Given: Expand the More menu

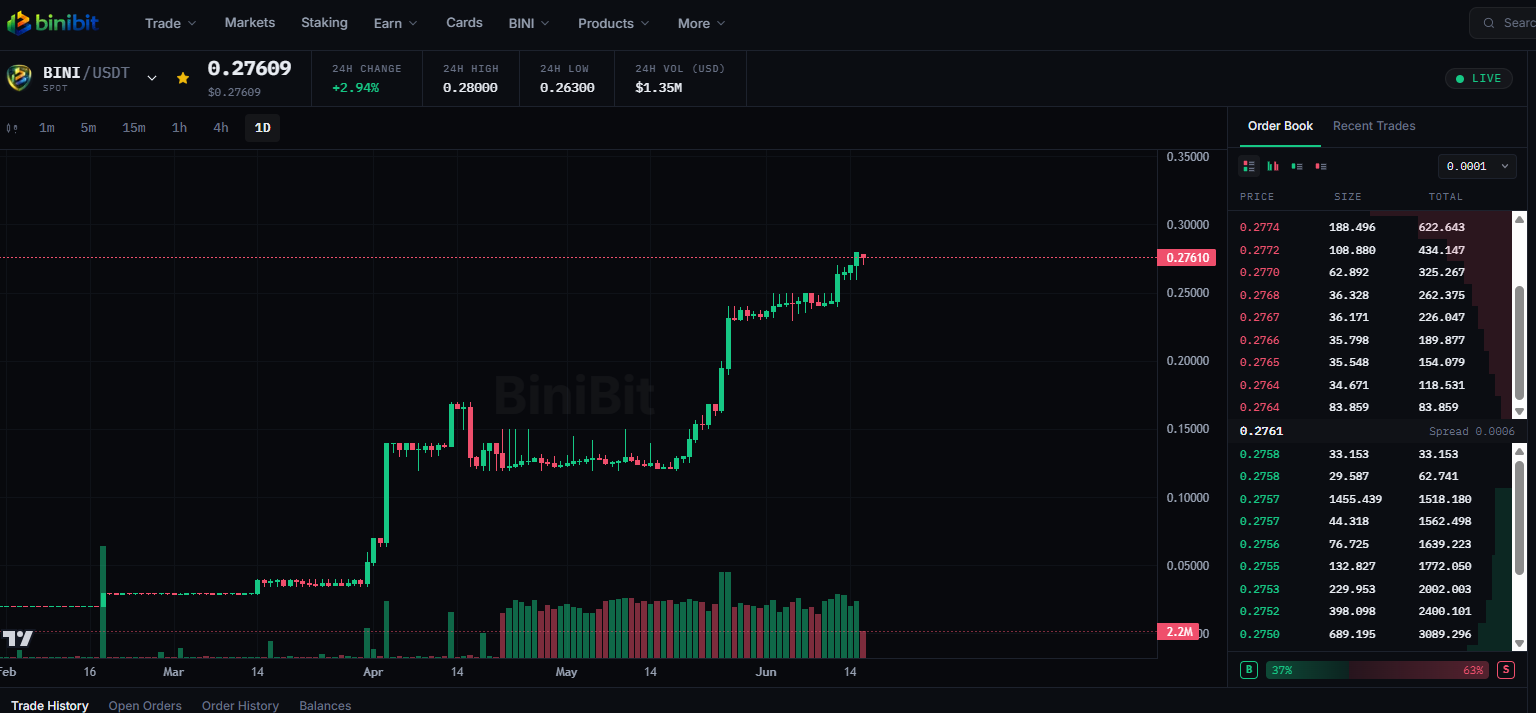Looking at the screenshot, I should pyautogui.click(x=701, y=23).
